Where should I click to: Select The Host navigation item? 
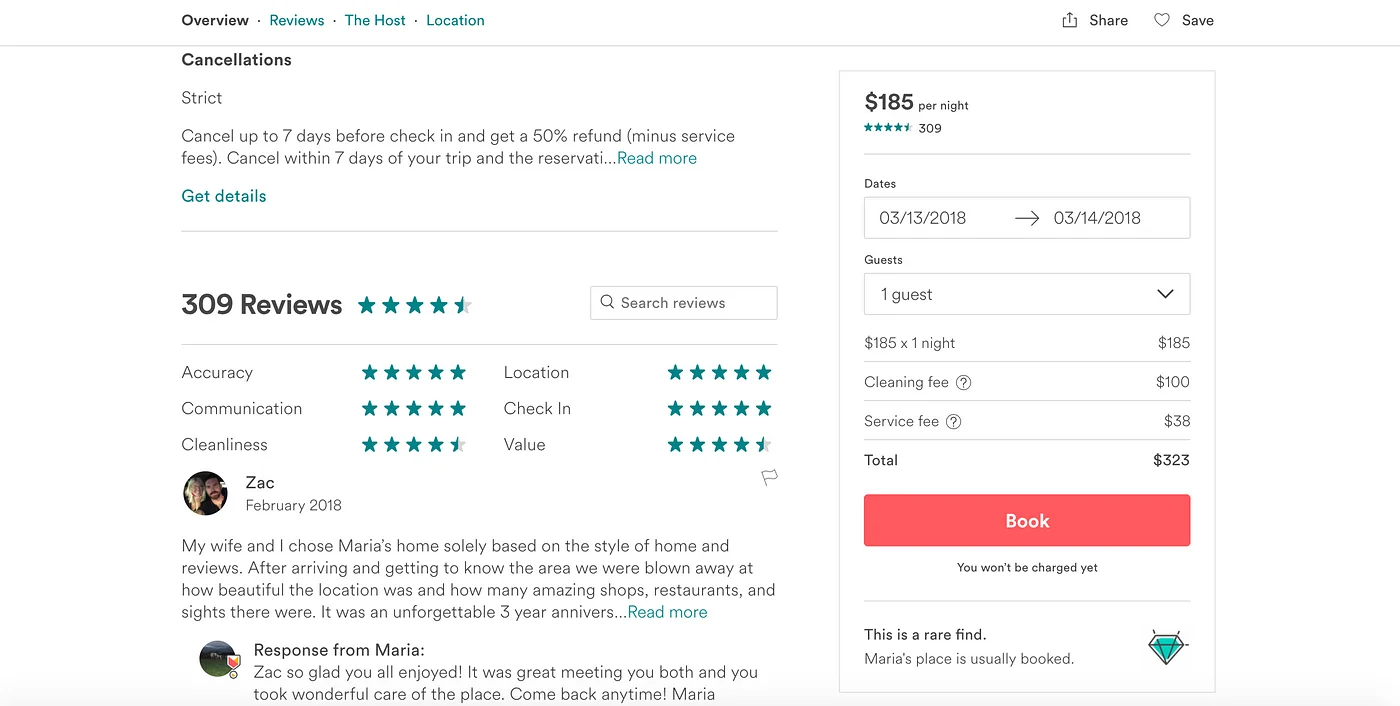(x=375, y=20)
